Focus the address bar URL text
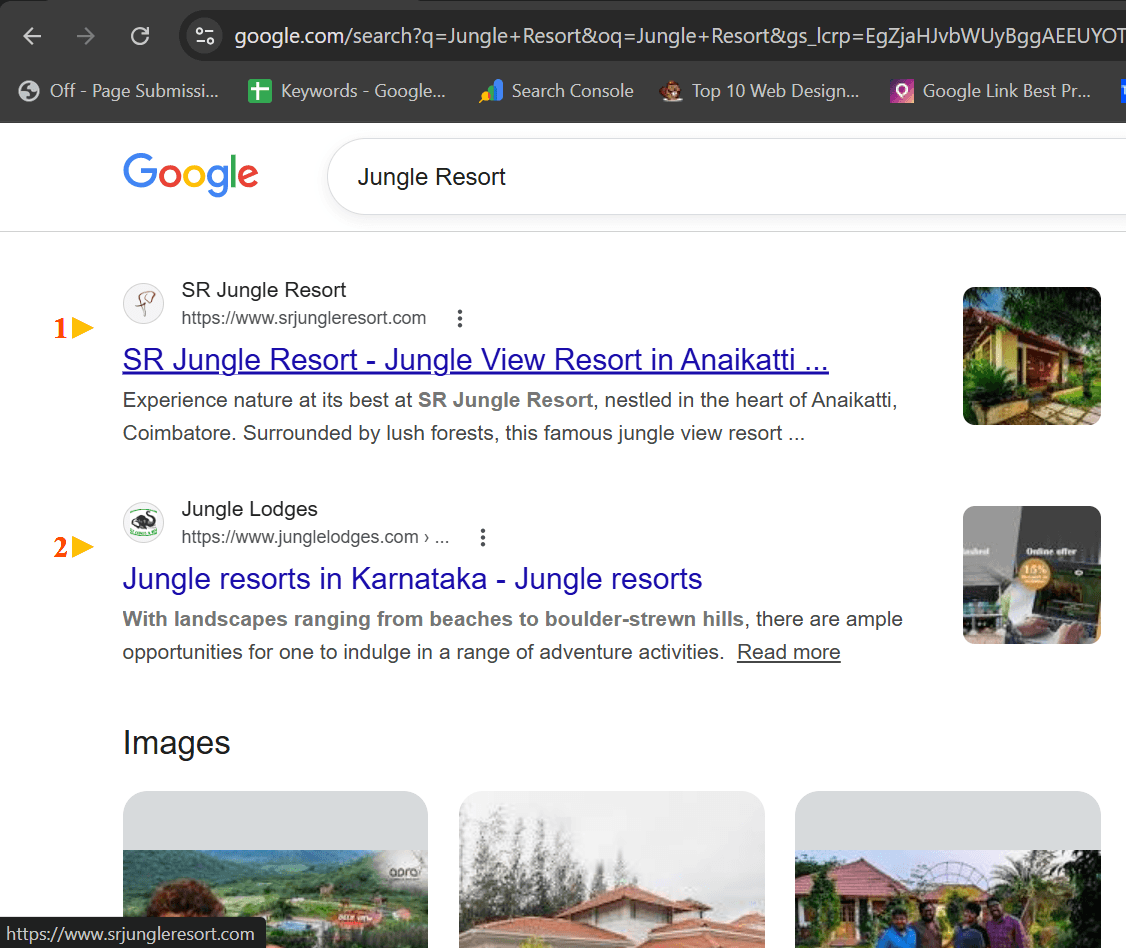Screen dimensions: 1126x948 tap(679, 36)
